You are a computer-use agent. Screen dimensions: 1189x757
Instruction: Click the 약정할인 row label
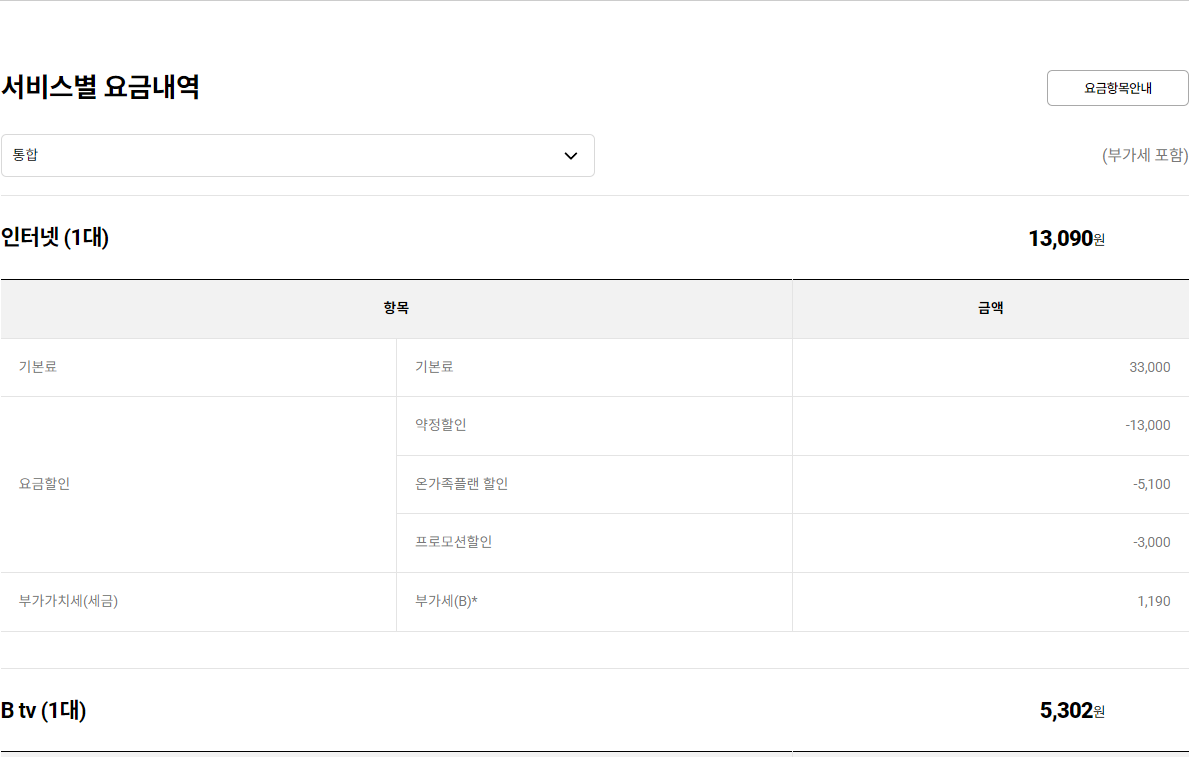point(441,425)
